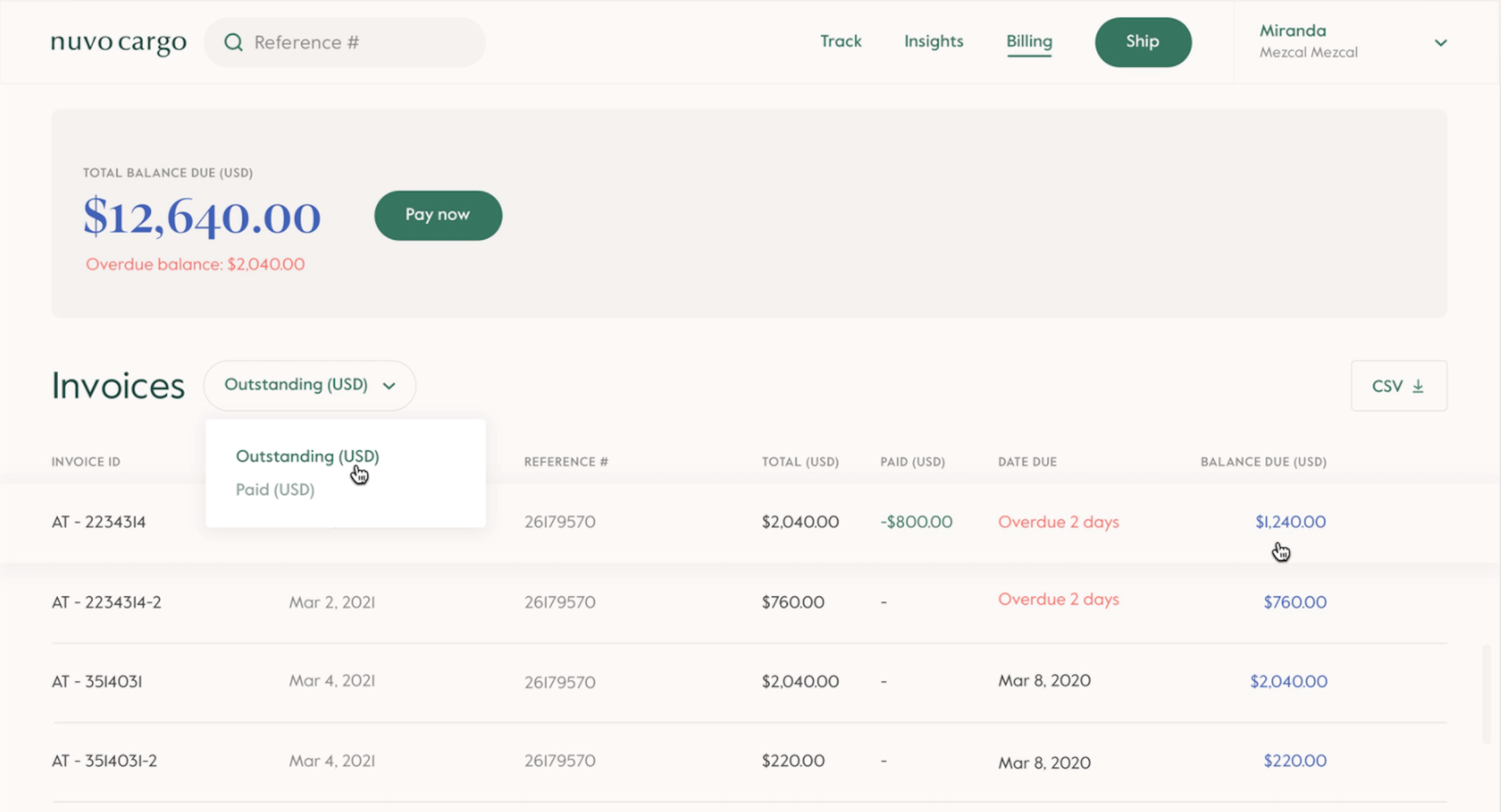
Task: Click the Pay now button
Action: [438, 215]
